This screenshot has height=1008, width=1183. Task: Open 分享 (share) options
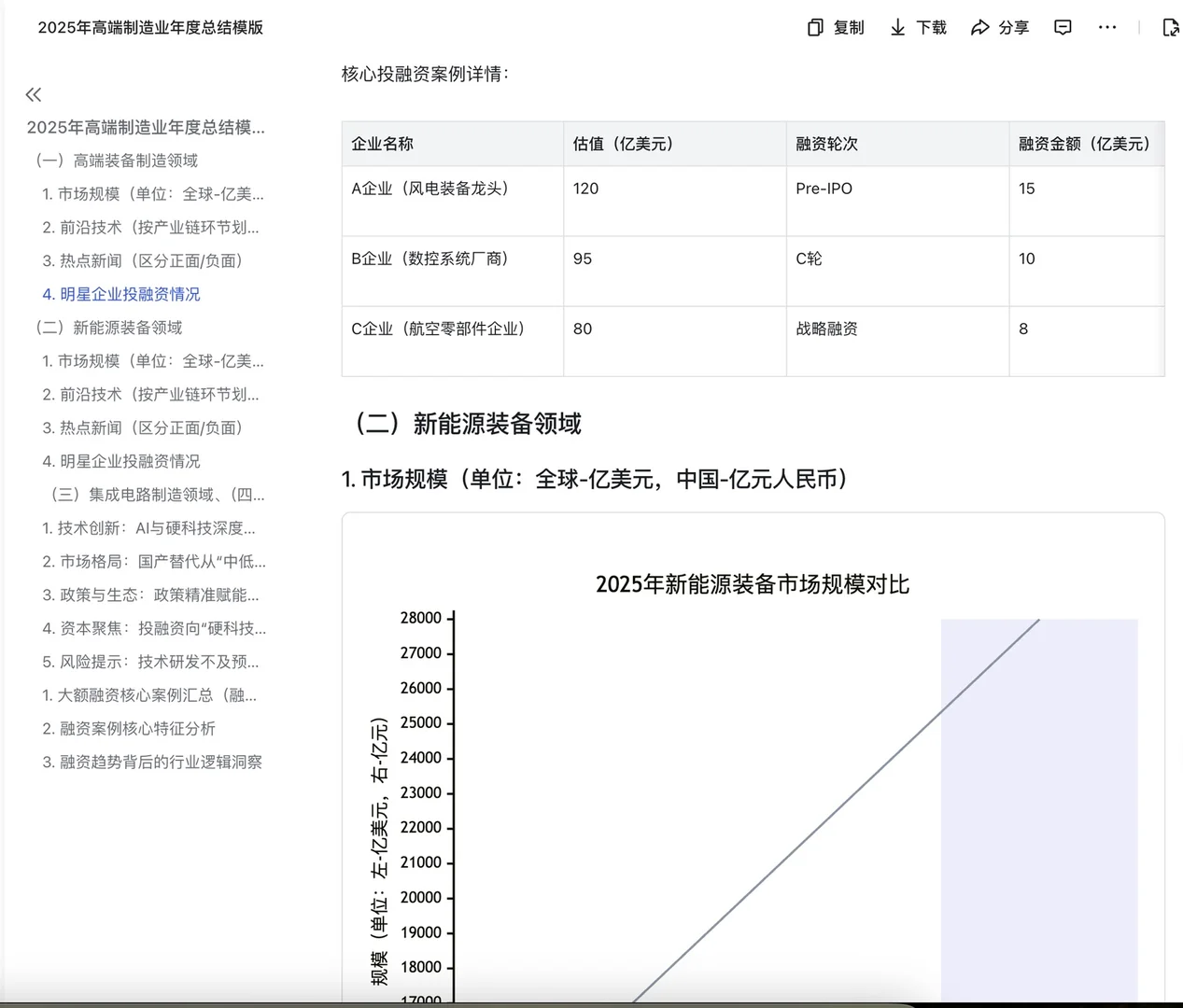point(999,27)
